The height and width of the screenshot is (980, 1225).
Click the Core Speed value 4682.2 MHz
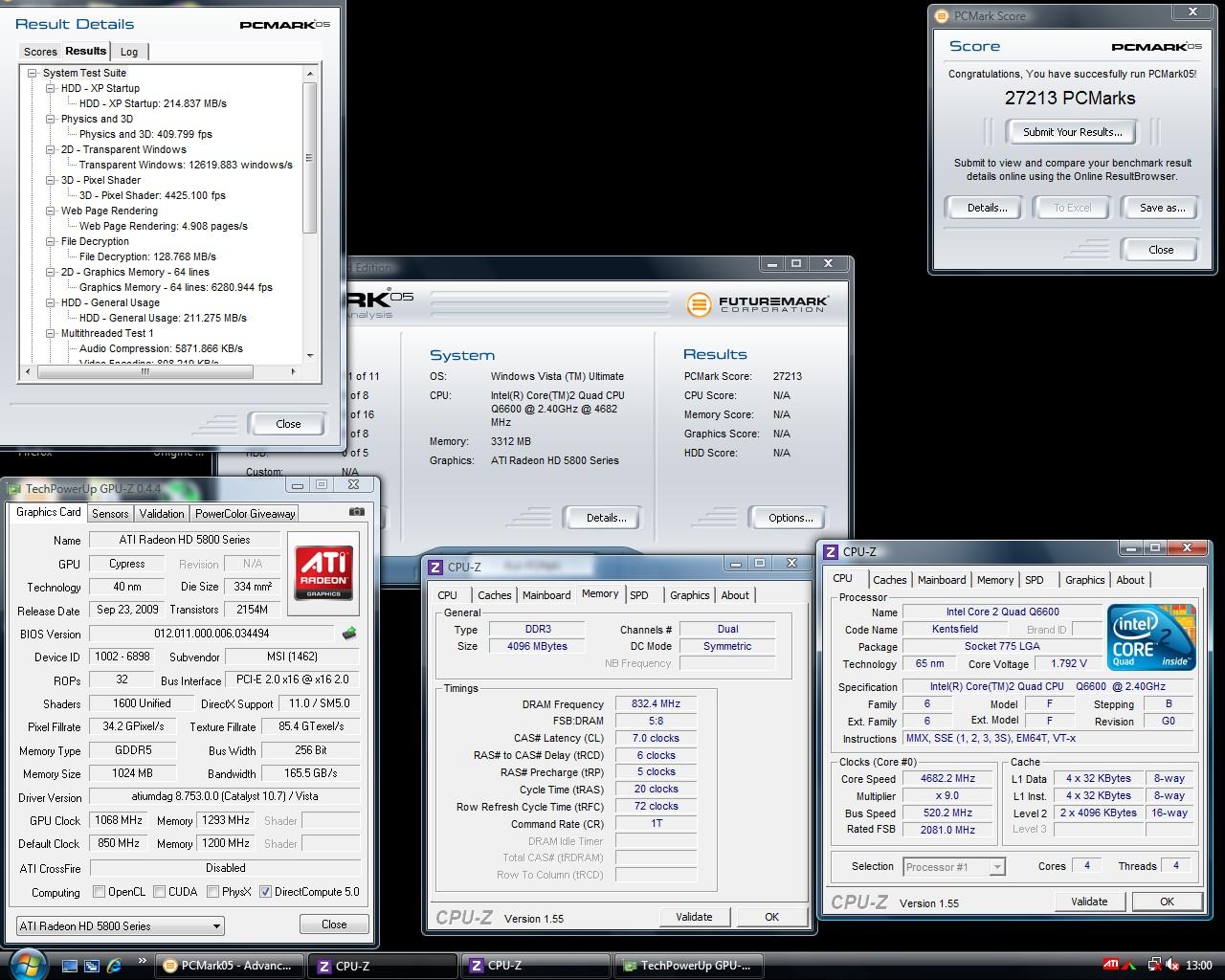click(947, 779)
